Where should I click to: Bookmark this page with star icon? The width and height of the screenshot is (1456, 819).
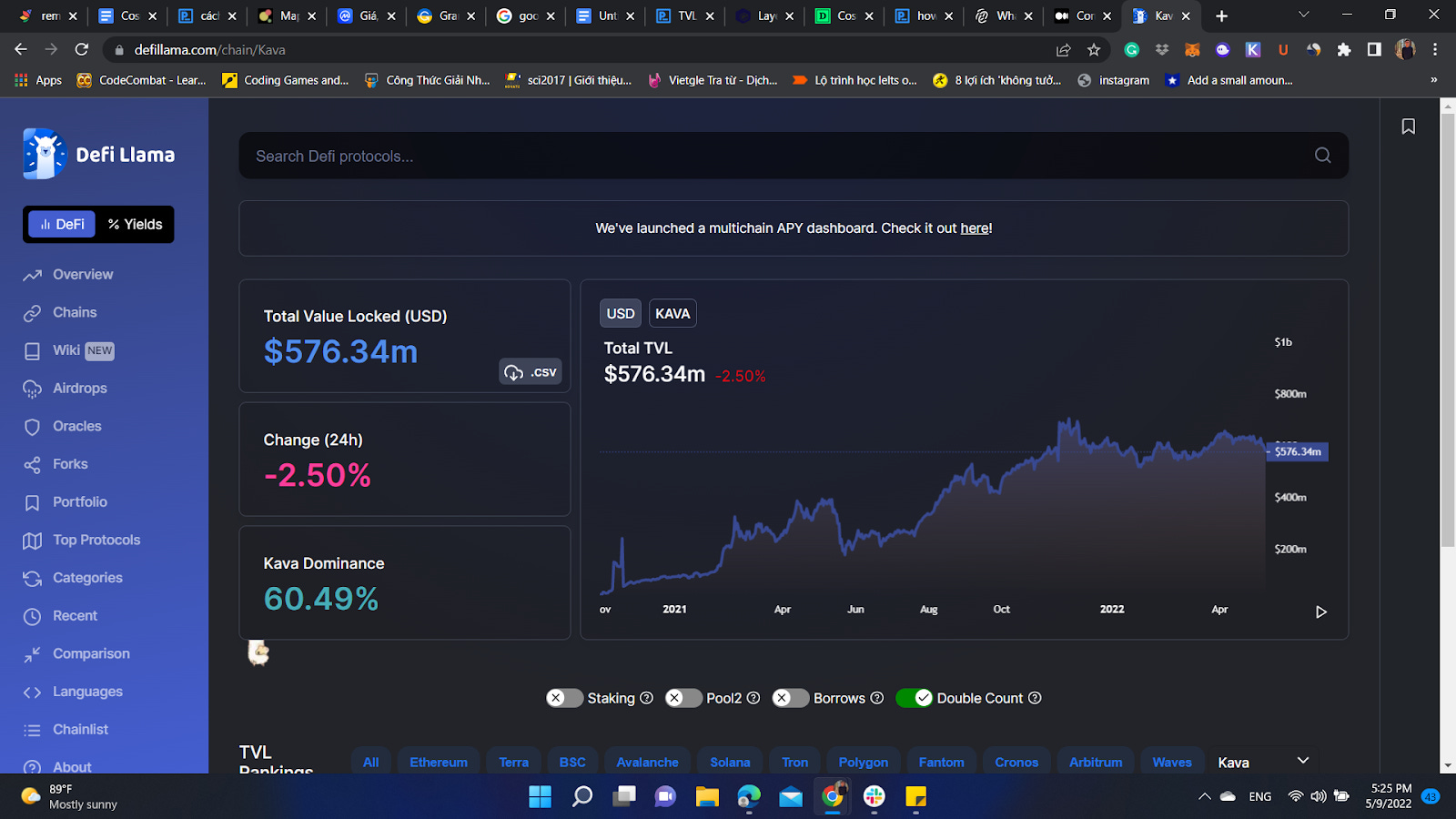(1094, 50)
